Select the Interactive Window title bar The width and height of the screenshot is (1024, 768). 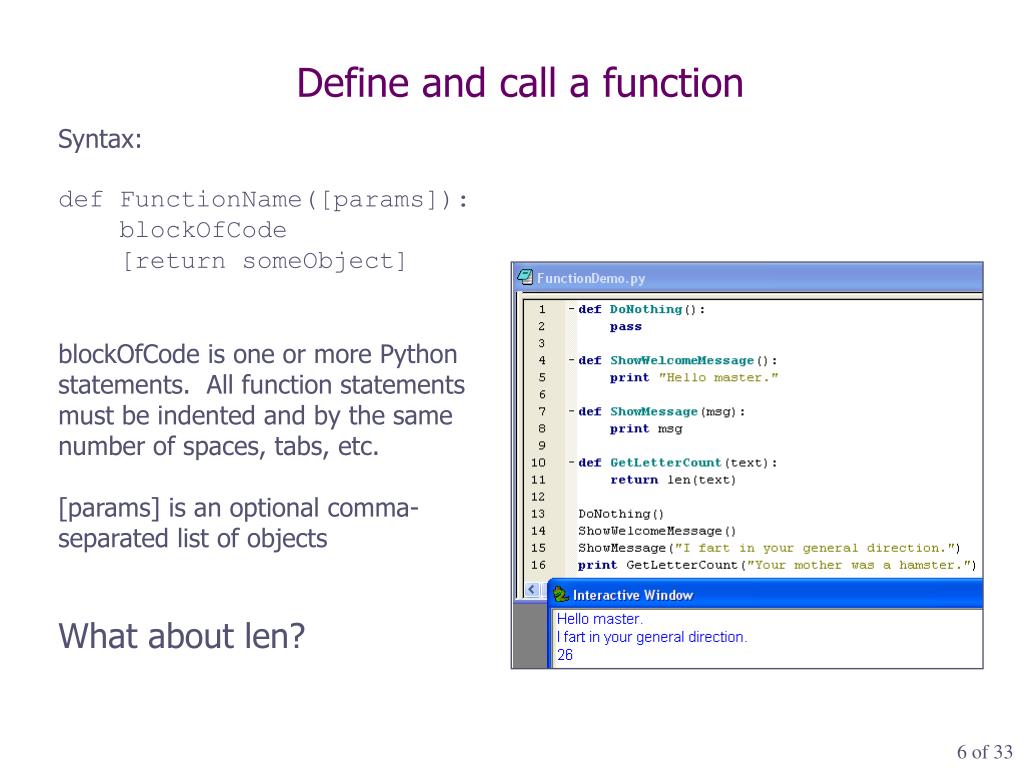point(765,594)
